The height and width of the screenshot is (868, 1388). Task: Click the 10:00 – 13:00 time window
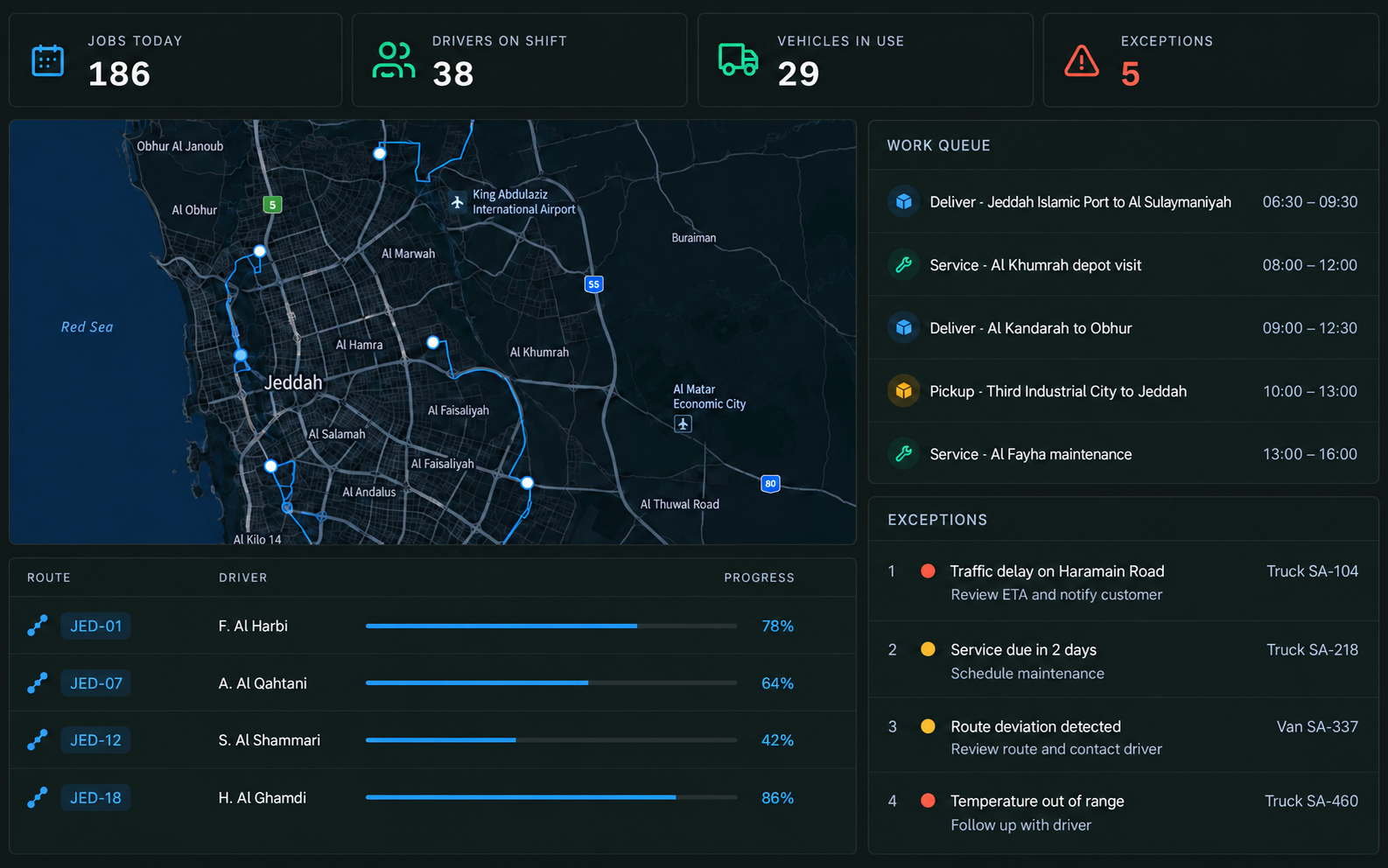(1310, 391)
